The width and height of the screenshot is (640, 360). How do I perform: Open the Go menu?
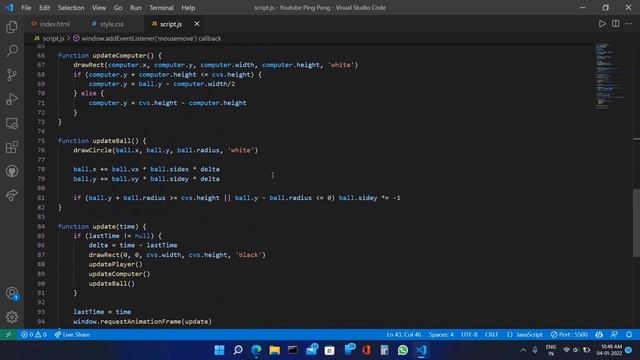click(118, 8)
